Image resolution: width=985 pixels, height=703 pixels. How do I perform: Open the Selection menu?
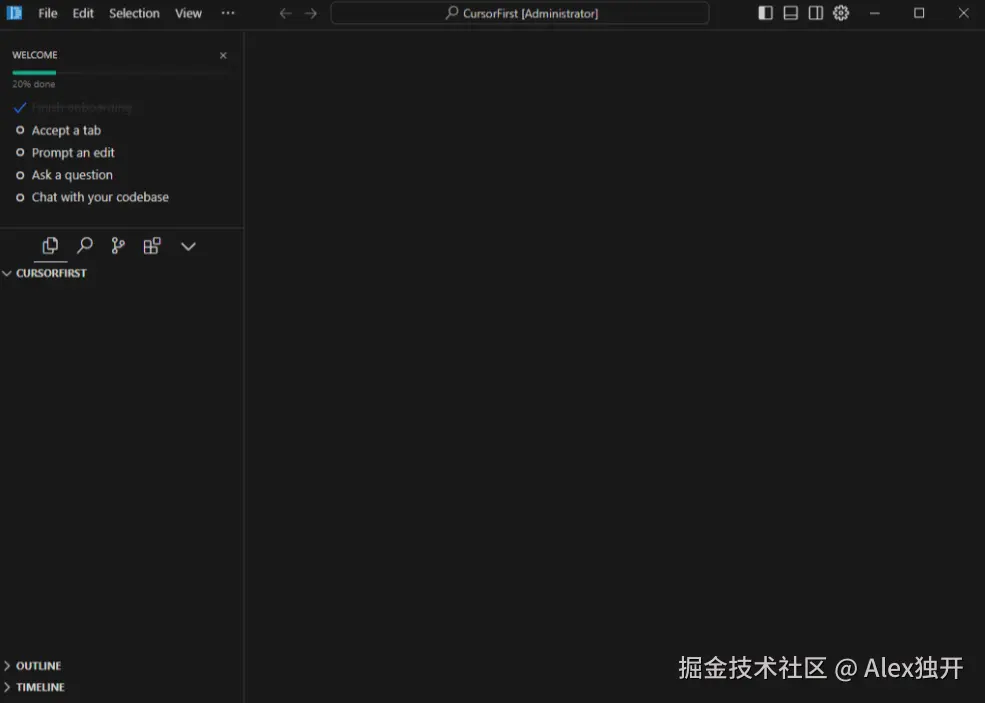click(134, 13)
